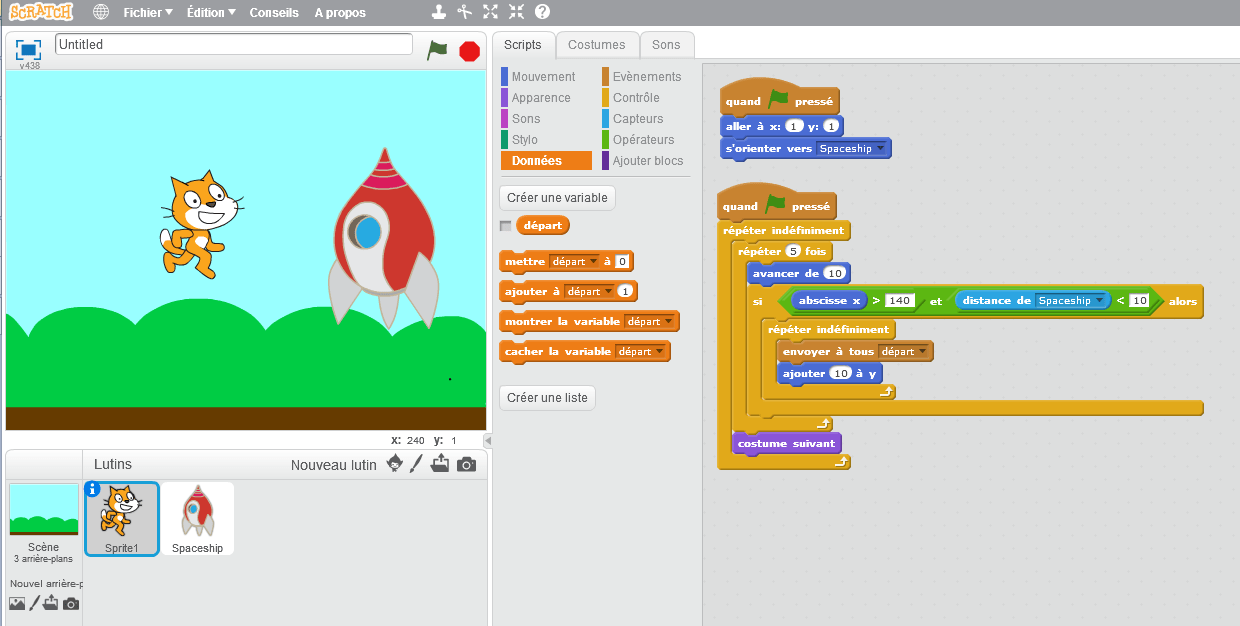The height and width of the screenshot is (626, 1240).
Task: Switch to the Sons tab
Action: 666,45
